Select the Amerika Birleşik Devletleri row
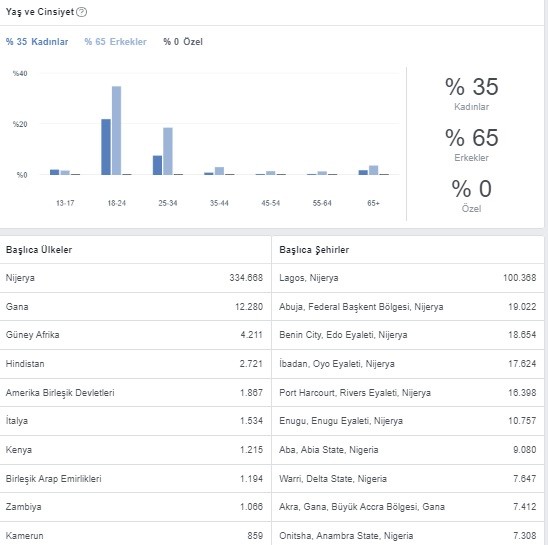The width and height of the screenshot is (548, 545). 135,393
